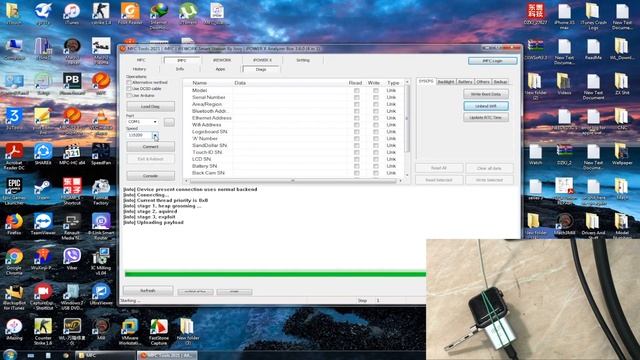Switch to the History sub-tab
The width and height of the screenshot is (640, 360).
(140, 69)
